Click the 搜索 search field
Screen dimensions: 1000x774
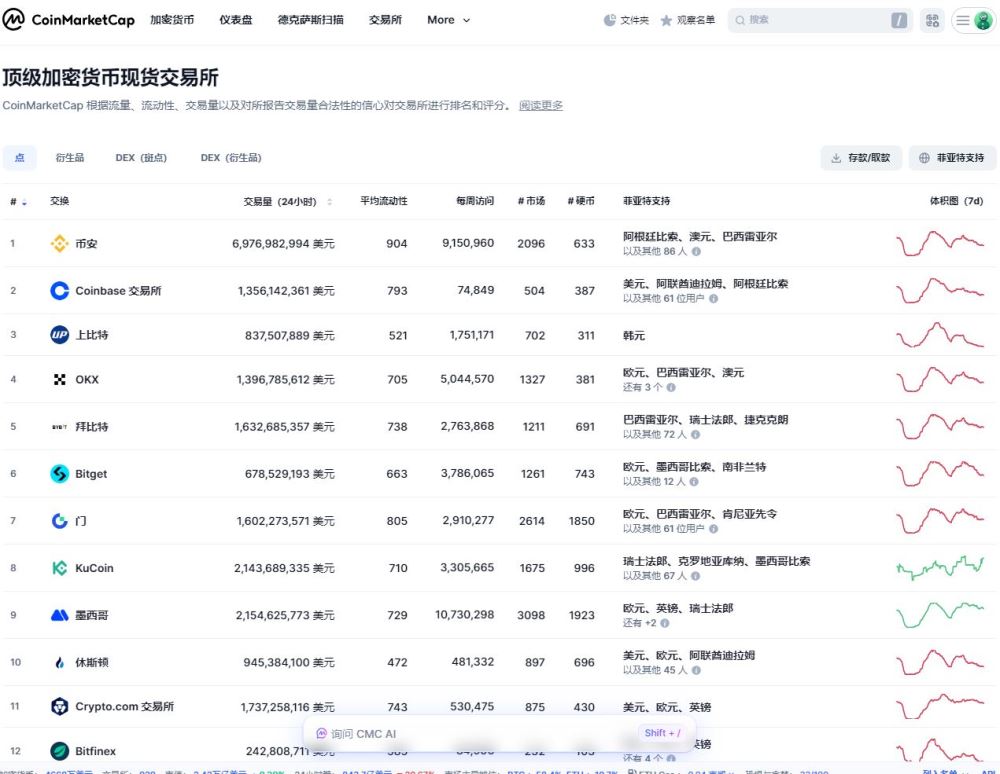click(x=820, y=20)
